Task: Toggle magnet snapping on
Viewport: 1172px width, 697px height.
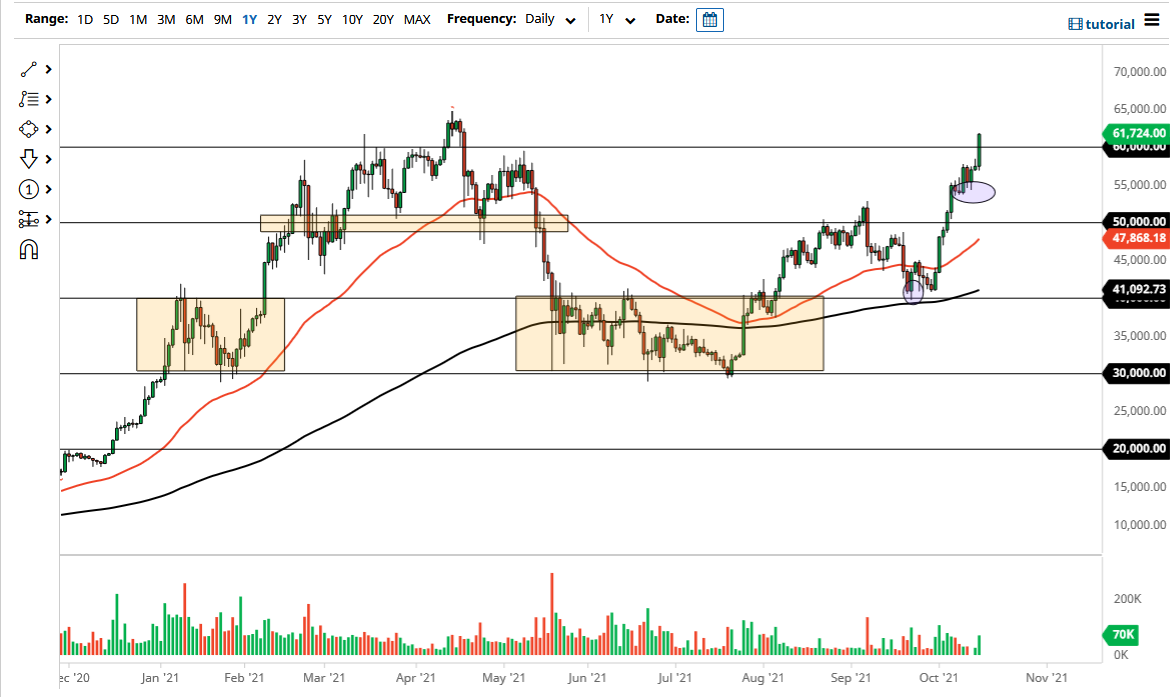Action: [28, 249]
